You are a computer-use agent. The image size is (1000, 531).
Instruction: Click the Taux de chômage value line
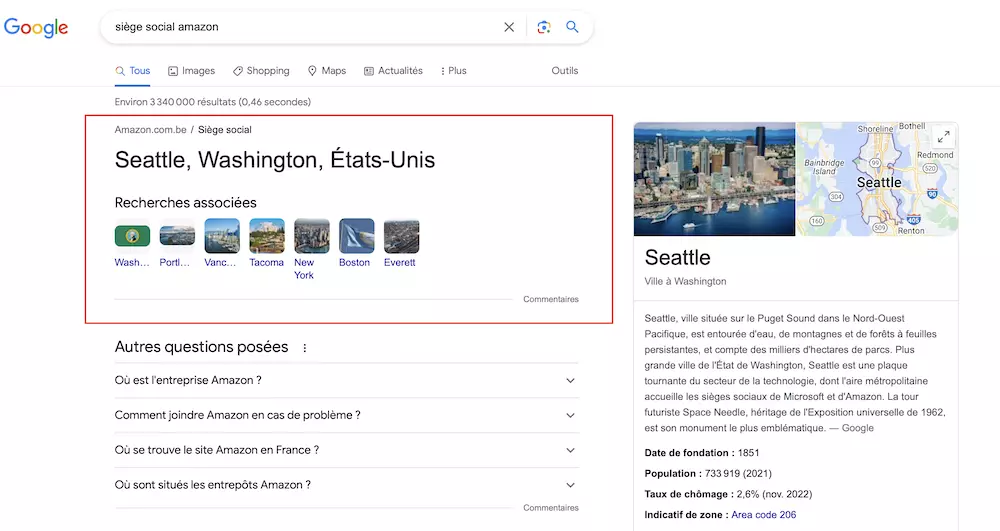(728, 494)
